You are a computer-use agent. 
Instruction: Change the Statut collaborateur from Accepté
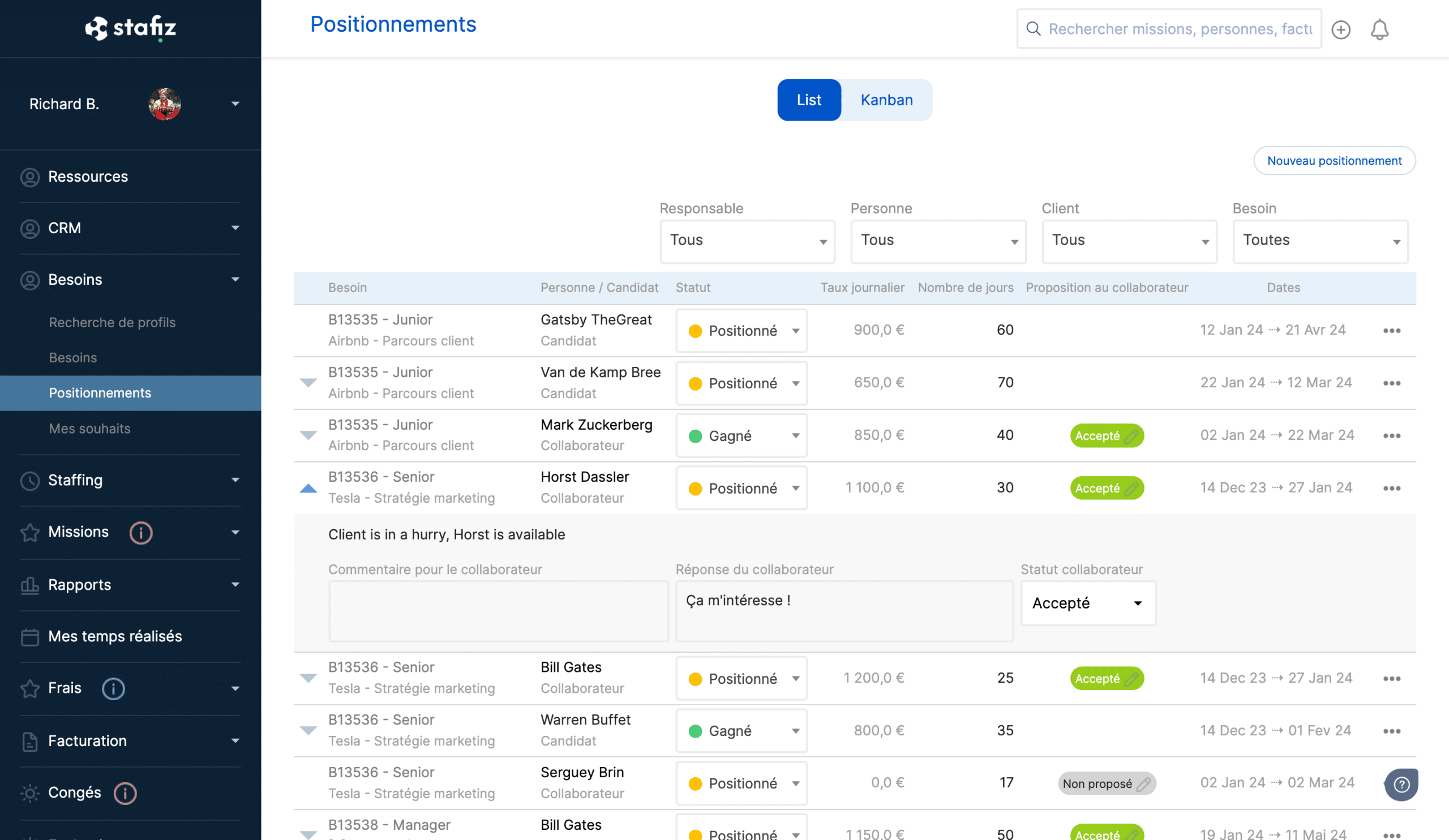pyautogui.click(x=1087, y=603)
